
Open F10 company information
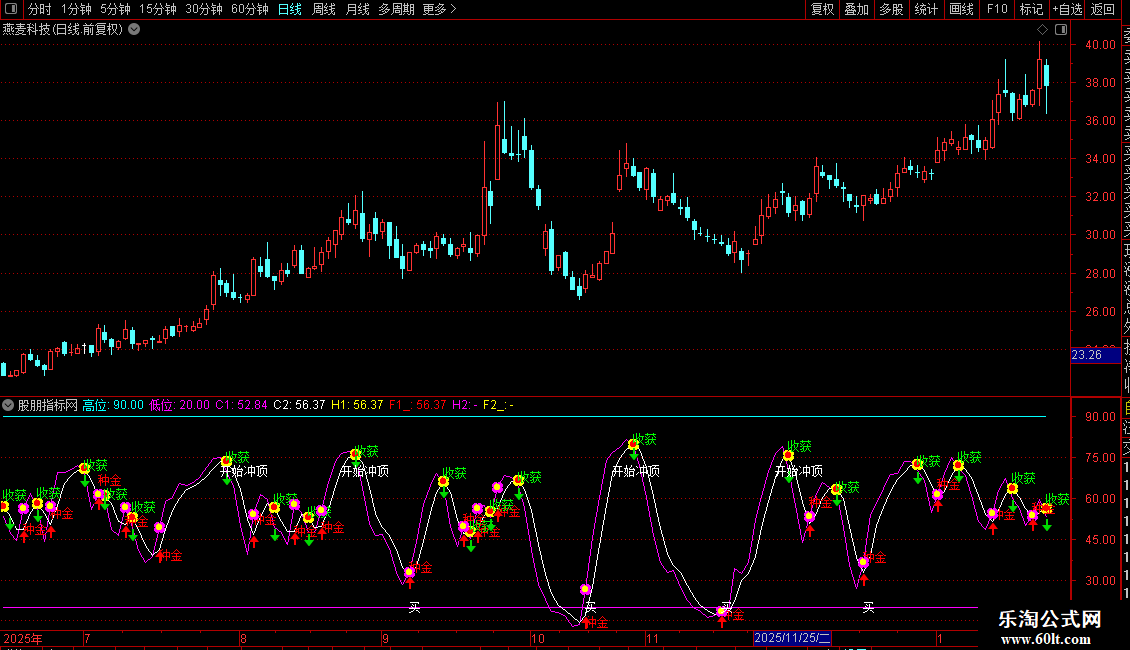click(x=997, y=9)
